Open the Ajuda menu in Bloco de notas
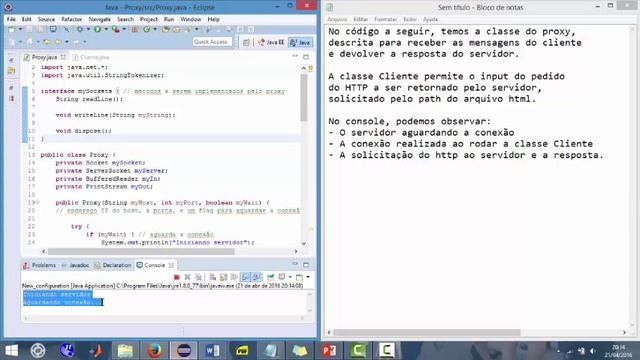The height and width of the screenshot is (360, 640). click(430, 19)
